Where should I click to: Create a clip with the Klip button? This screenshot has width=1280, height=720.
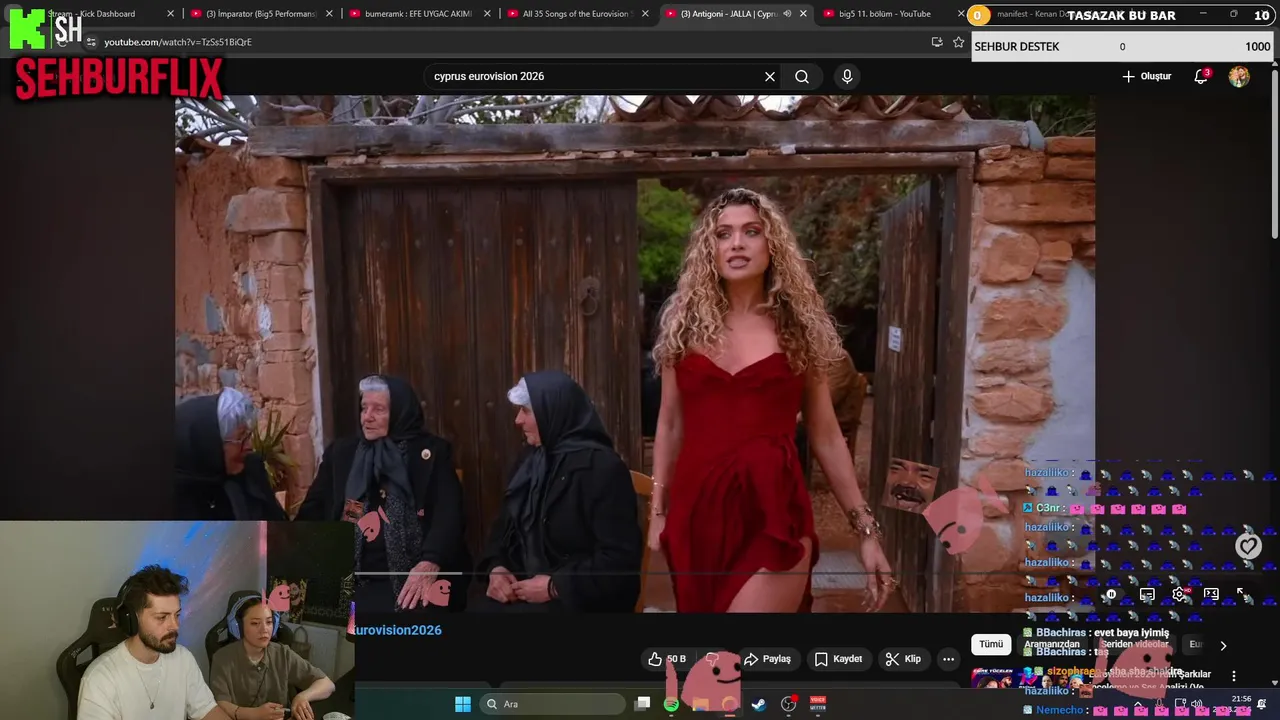click(x=902, y=659)
